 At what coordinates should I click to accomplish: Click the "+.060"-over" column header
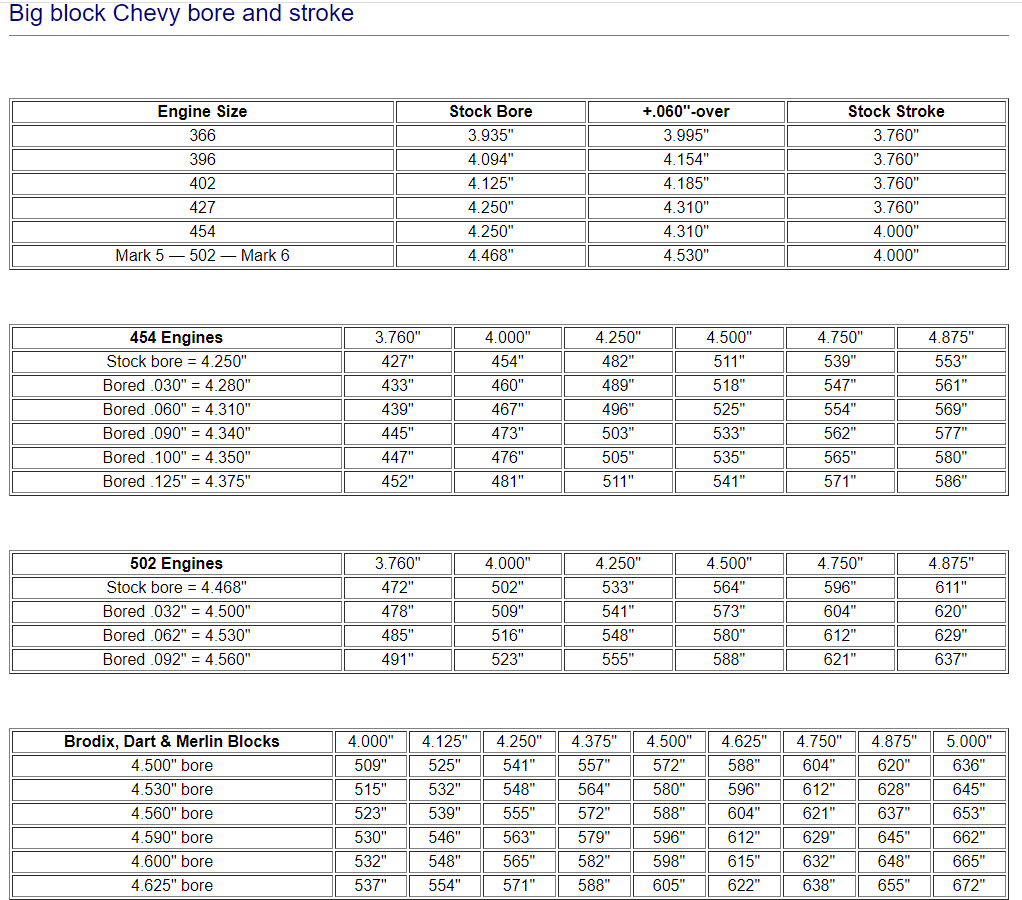coord(686,112)
